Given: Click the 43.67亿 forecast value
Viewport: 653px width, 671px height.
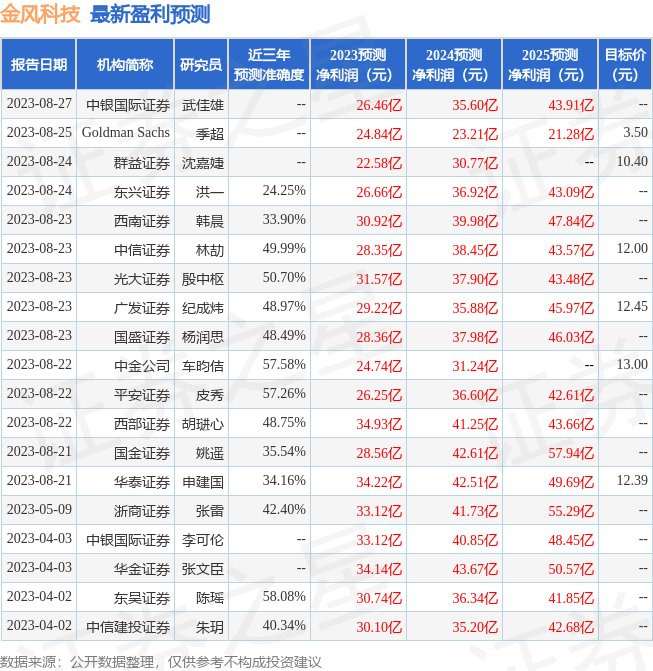Looking at the screenshot, I should point(475,569).
